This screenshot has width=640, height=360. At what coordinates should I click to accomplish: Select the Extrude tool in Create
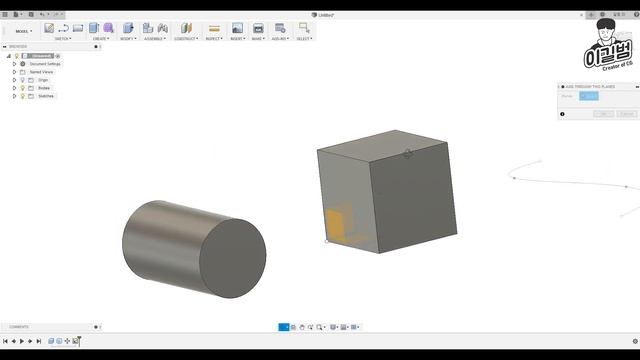pyautogui.click(x=94, y=28)
